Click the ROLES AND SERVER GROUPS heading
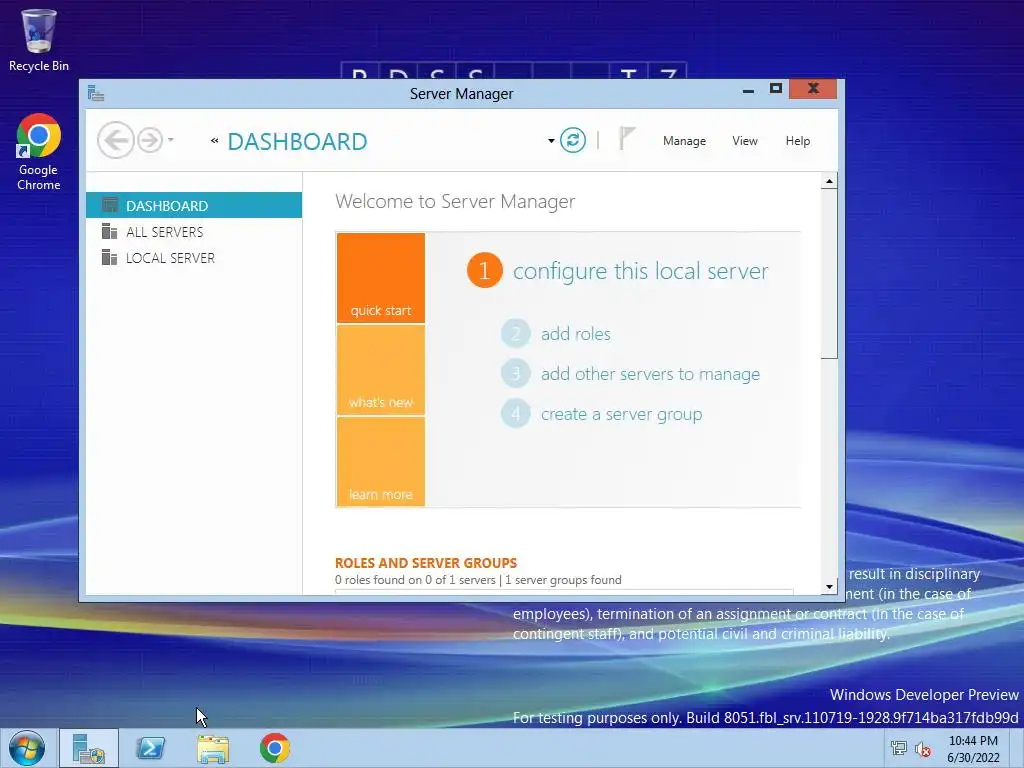The width and height of the screenshot is (1024, 768). 426,563
